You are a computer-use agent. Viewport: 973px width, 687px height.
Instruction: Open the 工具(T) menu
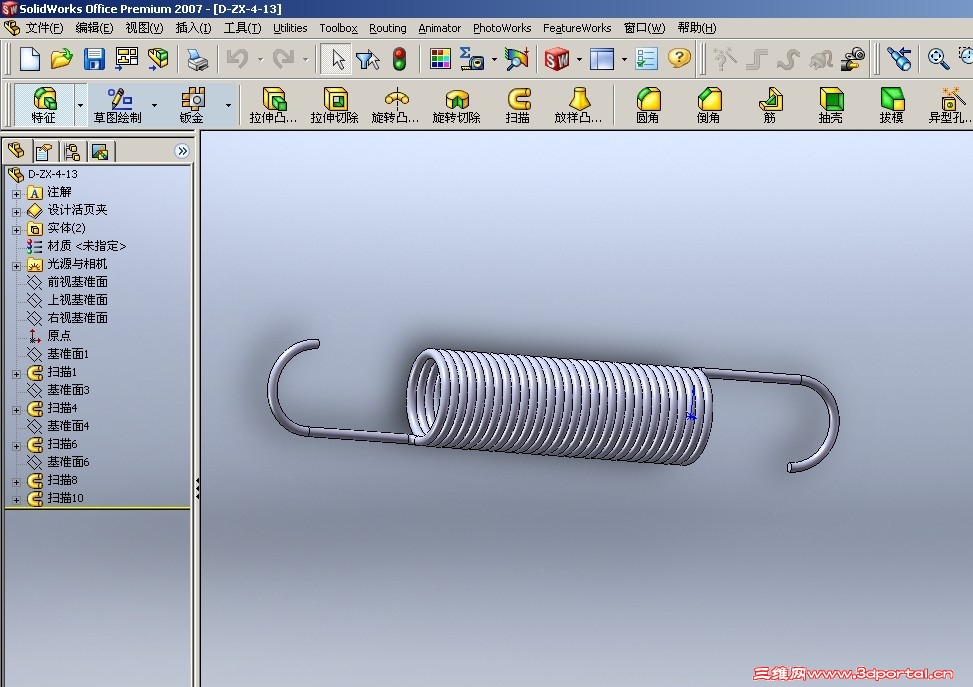click(x=242, y=28)
